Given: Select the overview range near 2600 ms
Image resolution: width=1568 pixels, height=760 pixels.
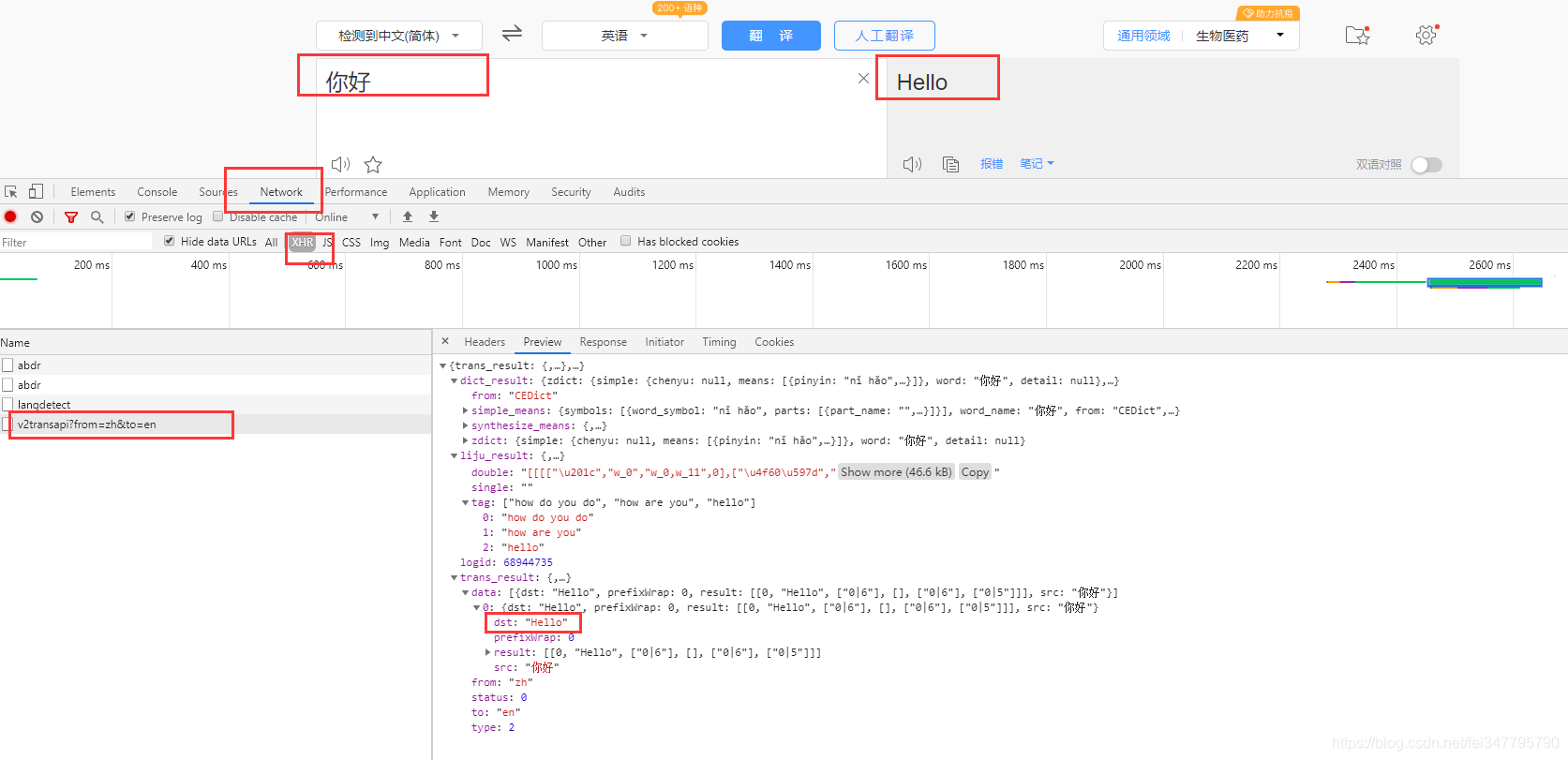Looking at the screenshot, I should click(x=1485, y=282).
